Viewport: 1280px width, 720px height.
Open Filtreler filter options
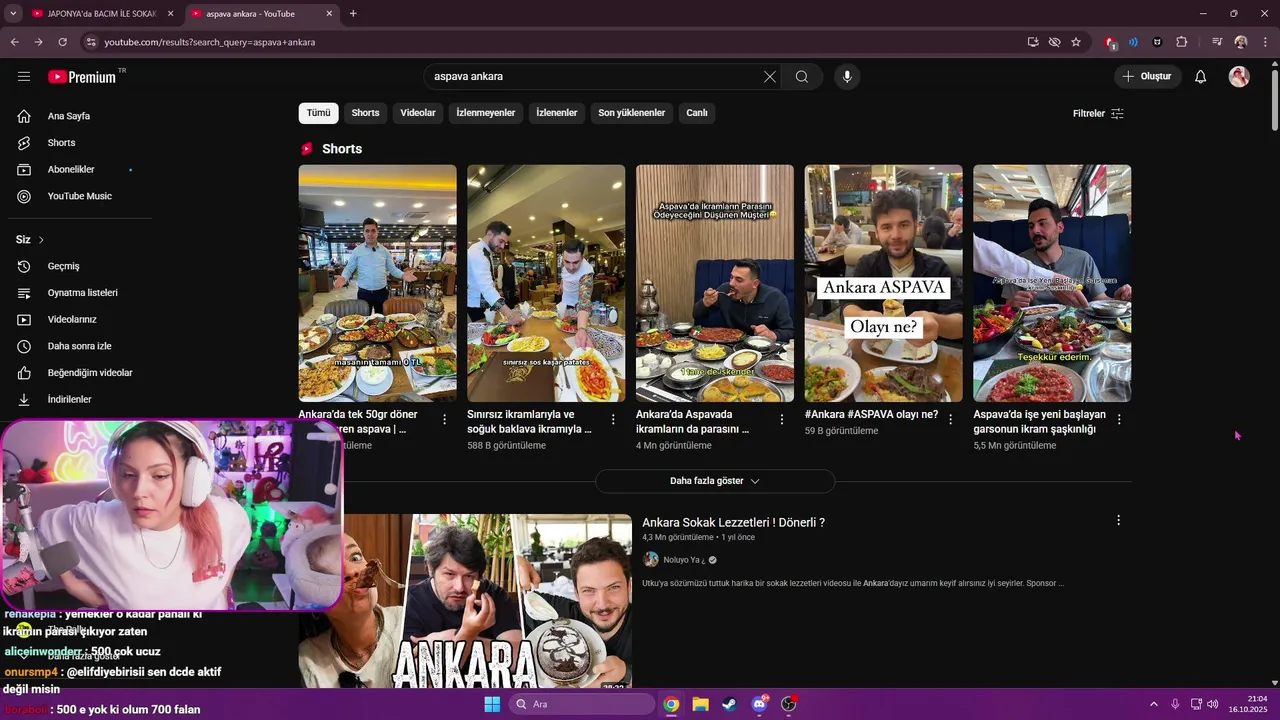[x=1098, y=114]
